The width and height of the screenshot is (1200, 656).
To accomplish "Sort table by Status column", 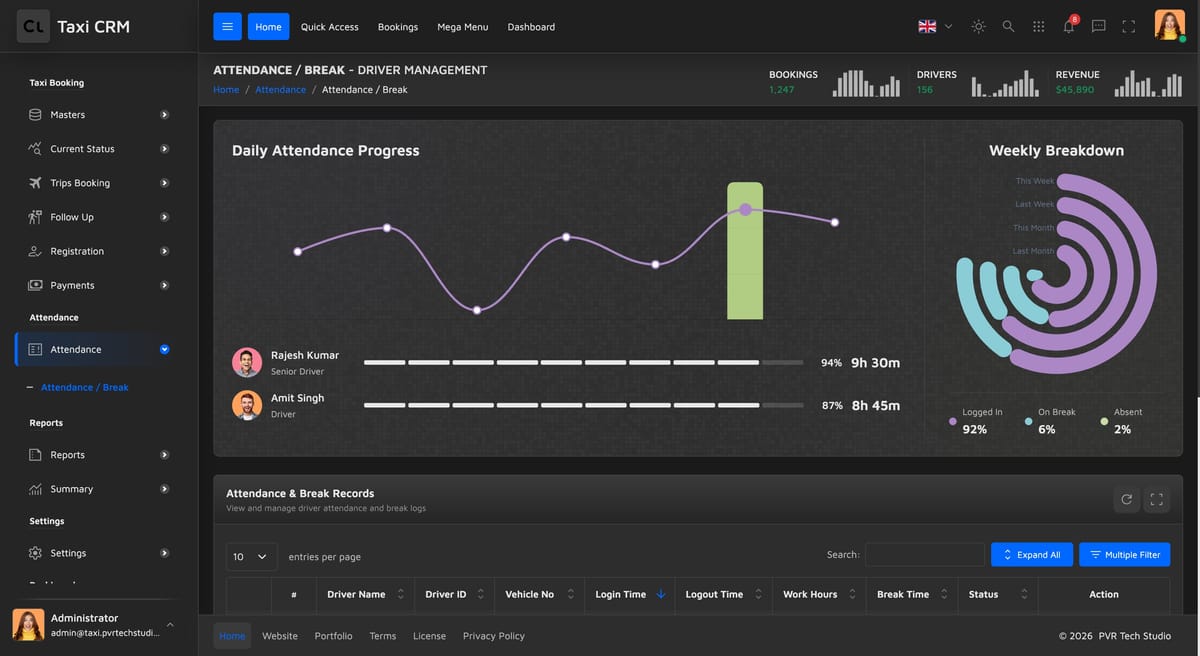I will 998,594.
